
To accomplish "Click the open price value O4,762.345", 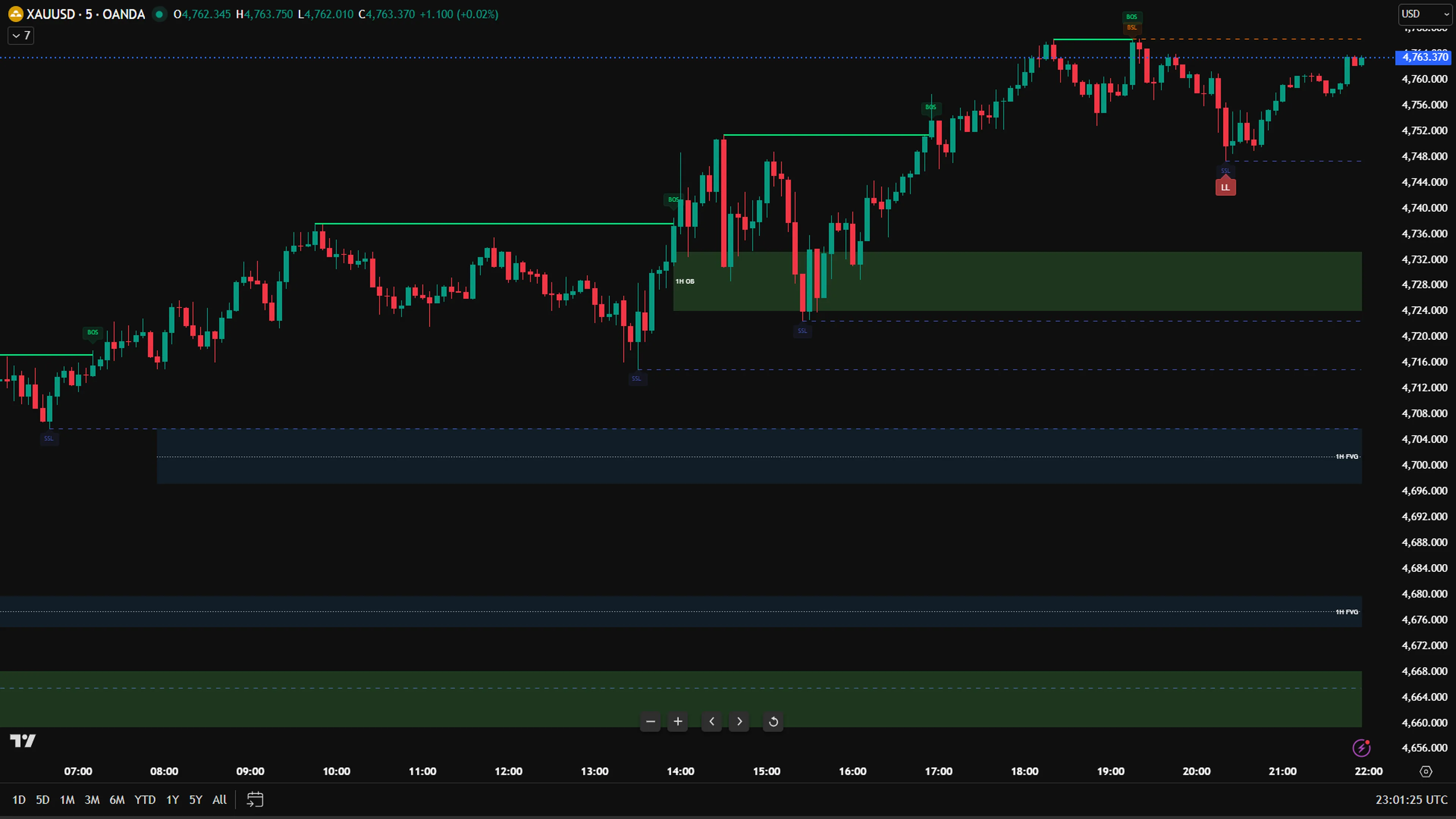I will point(202,14).
